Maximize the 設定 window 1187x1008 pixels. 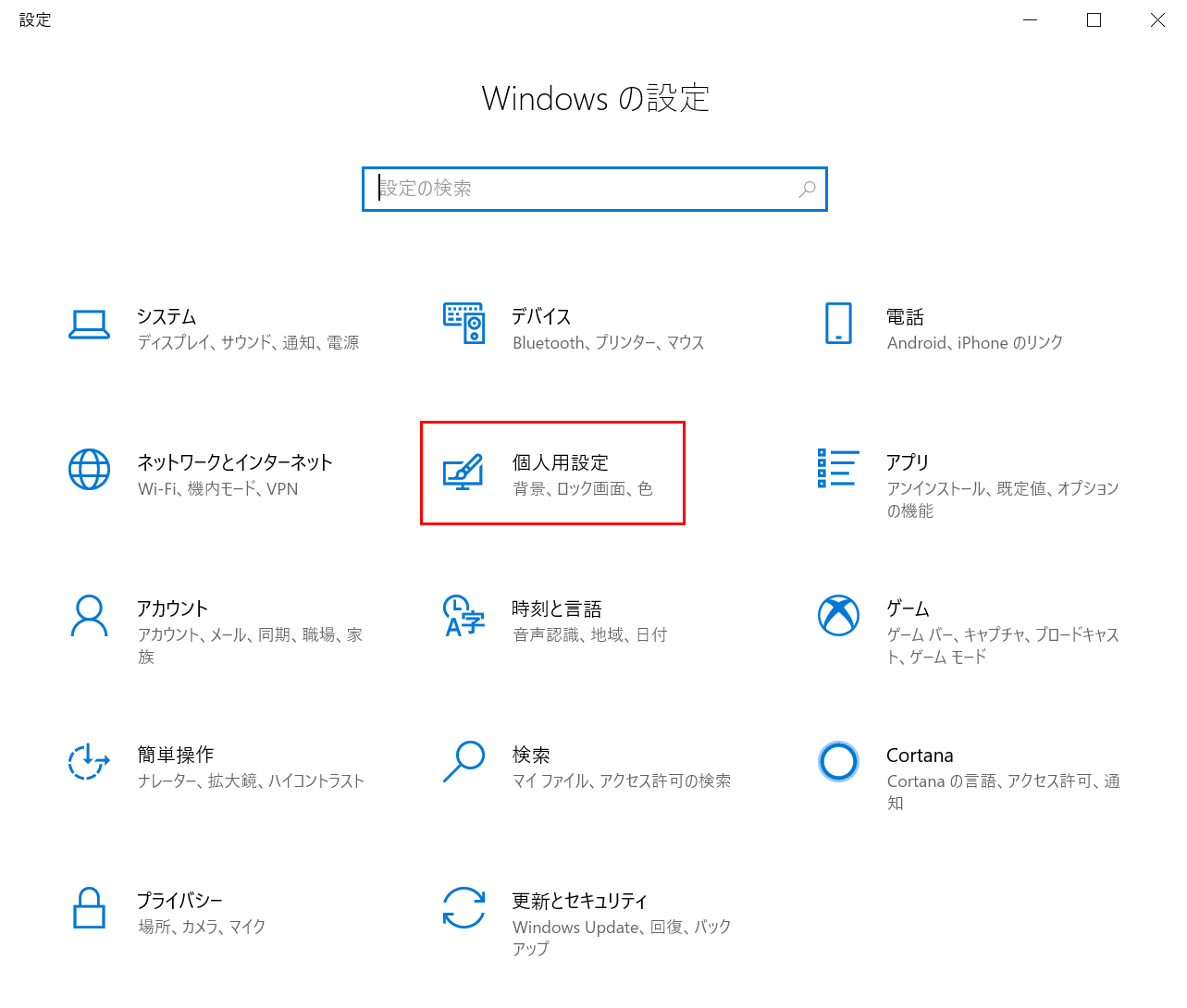coord(1094,19)
